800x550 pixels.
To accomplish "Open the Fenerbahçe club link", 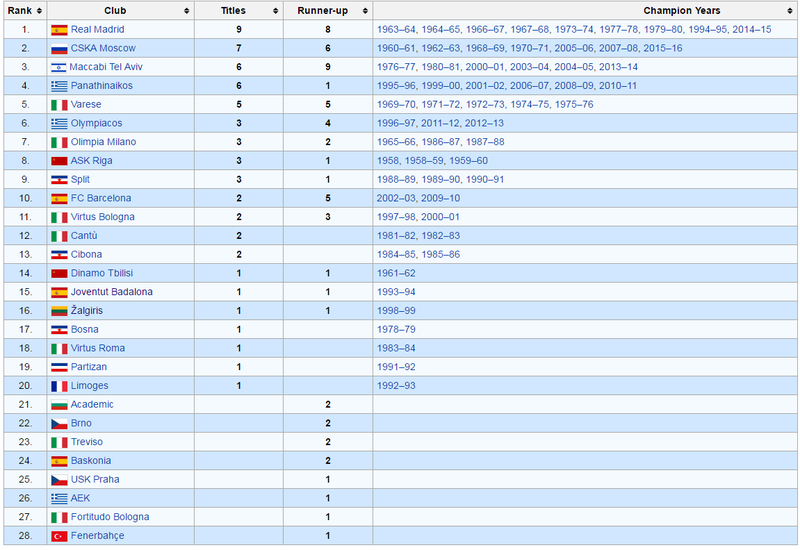I will [x=97, y=536].
